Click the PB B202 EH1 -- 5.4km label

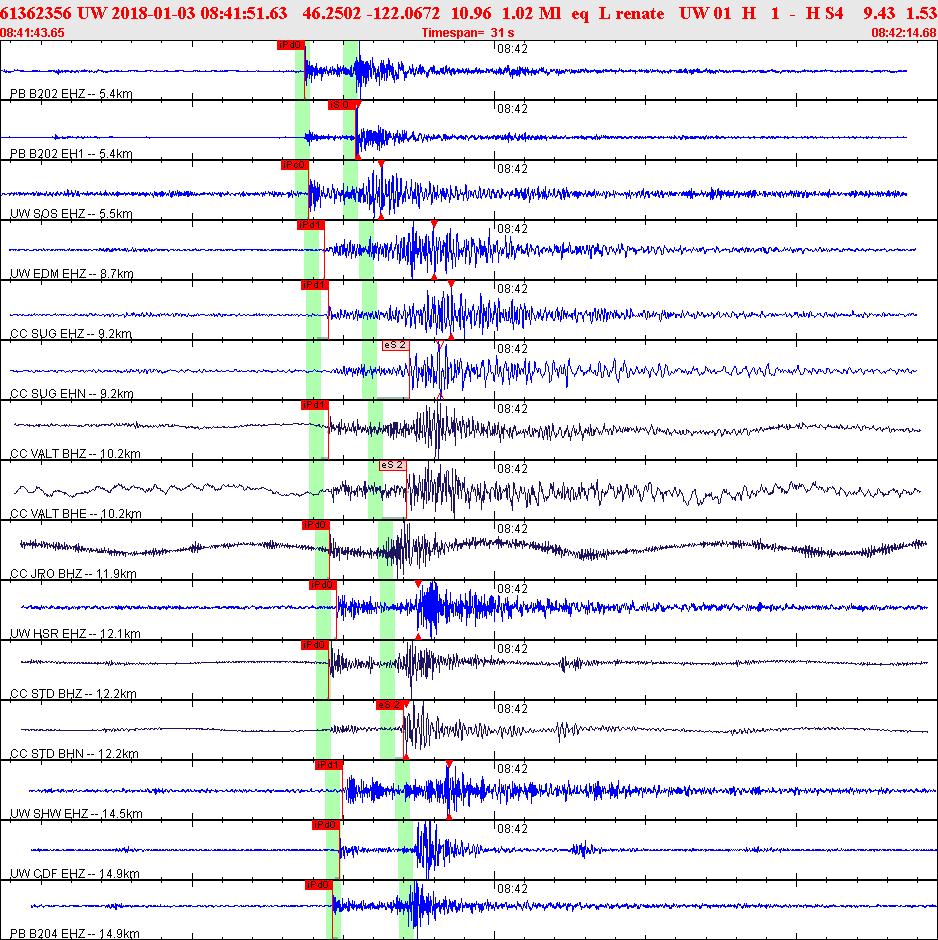71,153
